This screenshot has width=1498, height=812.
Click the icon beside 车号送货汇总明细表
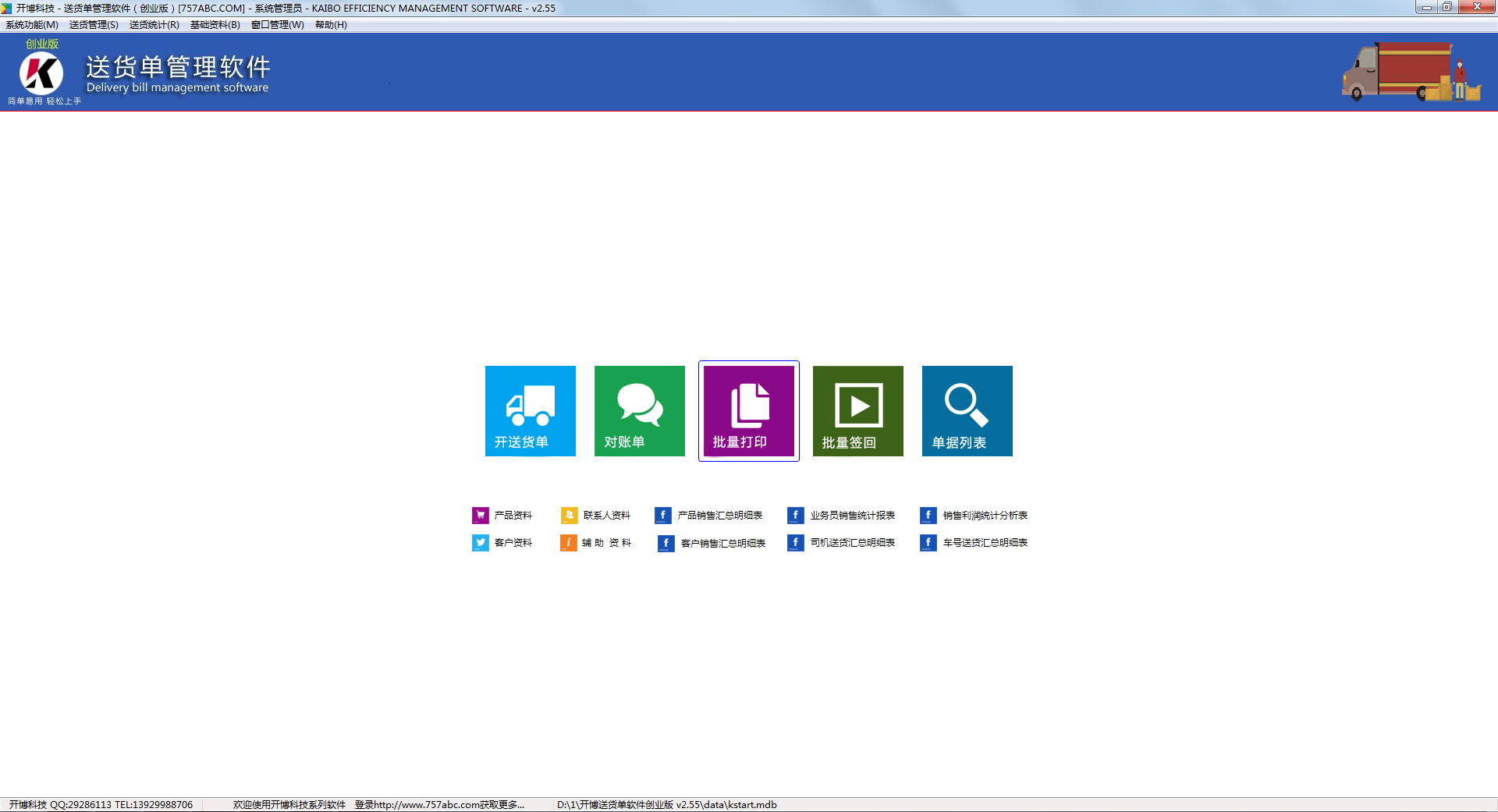coord(928,543)
